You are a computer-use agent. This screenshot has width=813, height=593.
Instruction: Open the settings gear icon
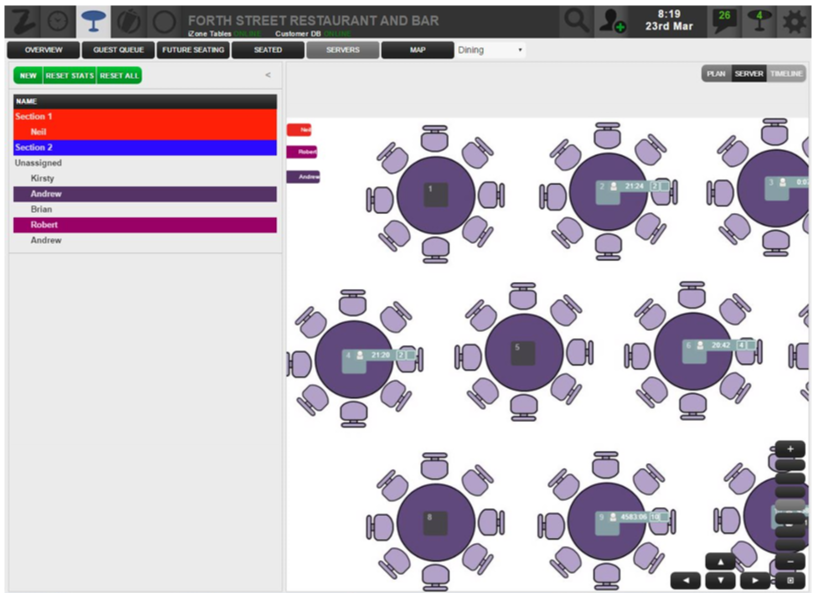click(794, 20)
